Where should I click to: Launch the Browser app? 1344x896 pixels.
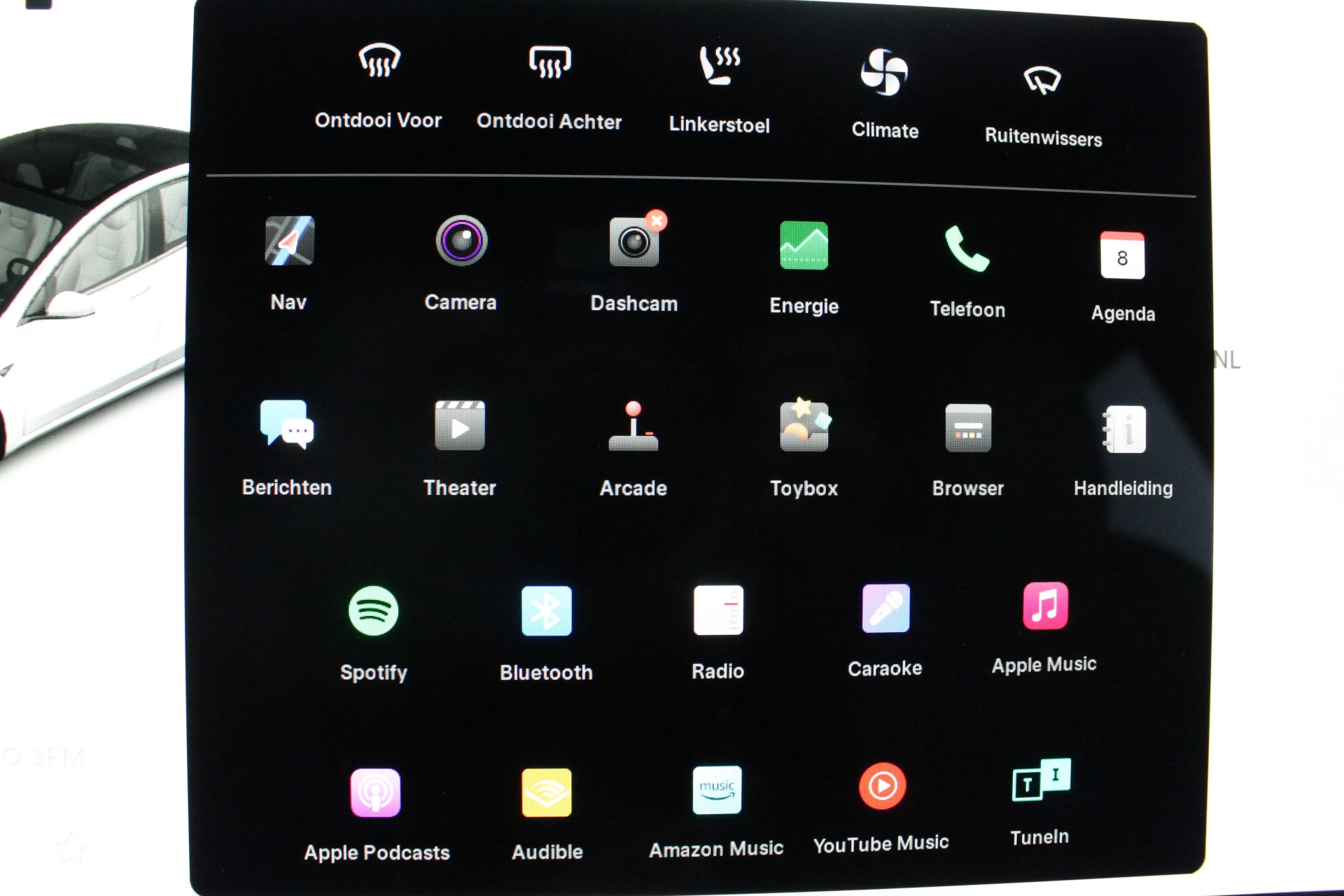(968, 428)
